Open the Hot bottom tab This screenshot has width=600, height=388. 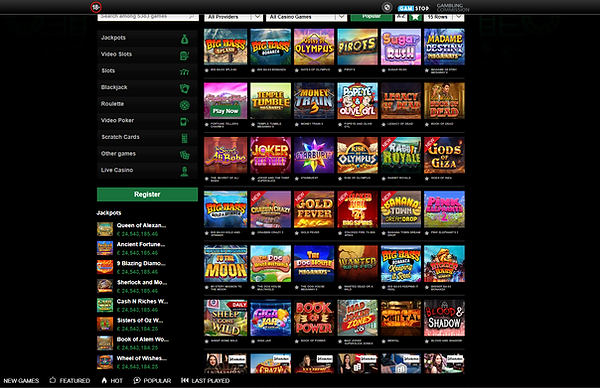click(112, 381)
